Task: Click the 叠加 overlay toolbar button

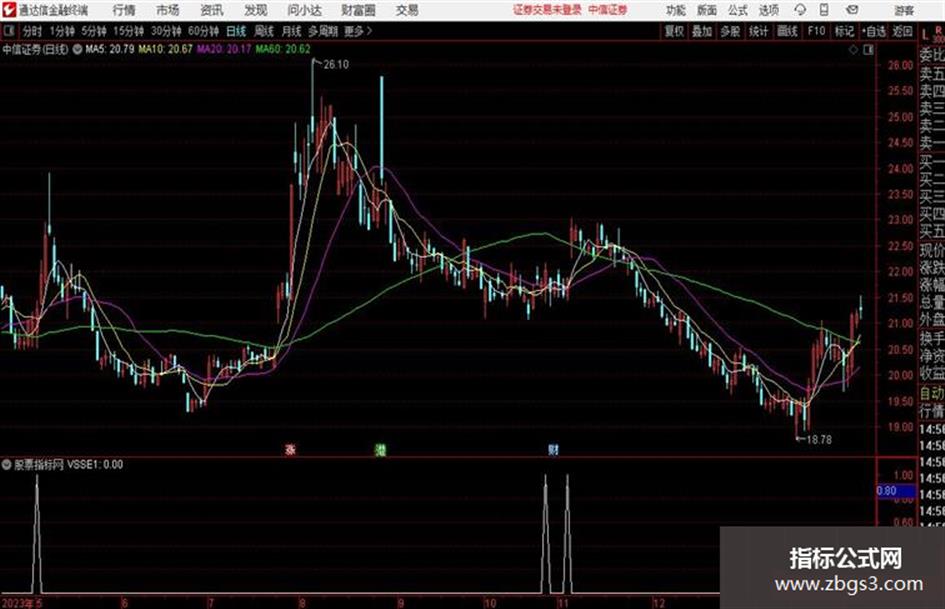Action: pyautogui.click(x=702, y=31)
